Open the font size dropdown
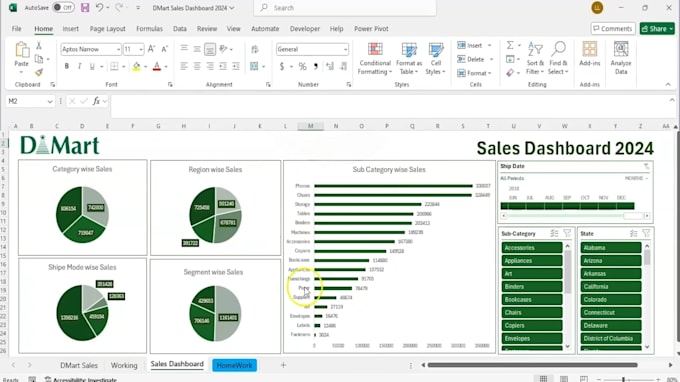 pos(141,49)
